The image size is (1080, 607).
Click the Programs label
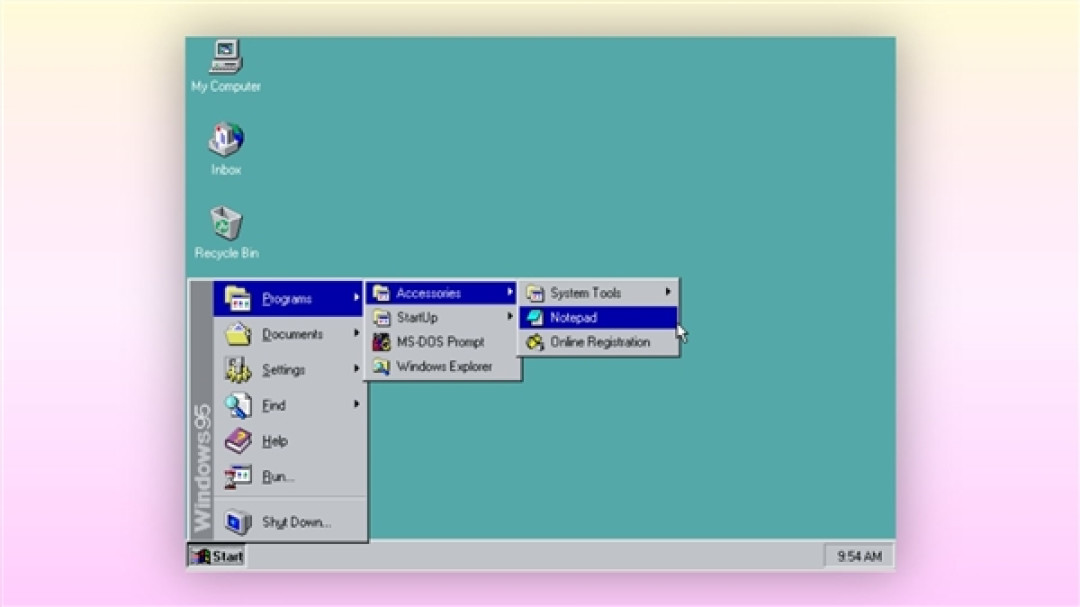click(287, 299)
